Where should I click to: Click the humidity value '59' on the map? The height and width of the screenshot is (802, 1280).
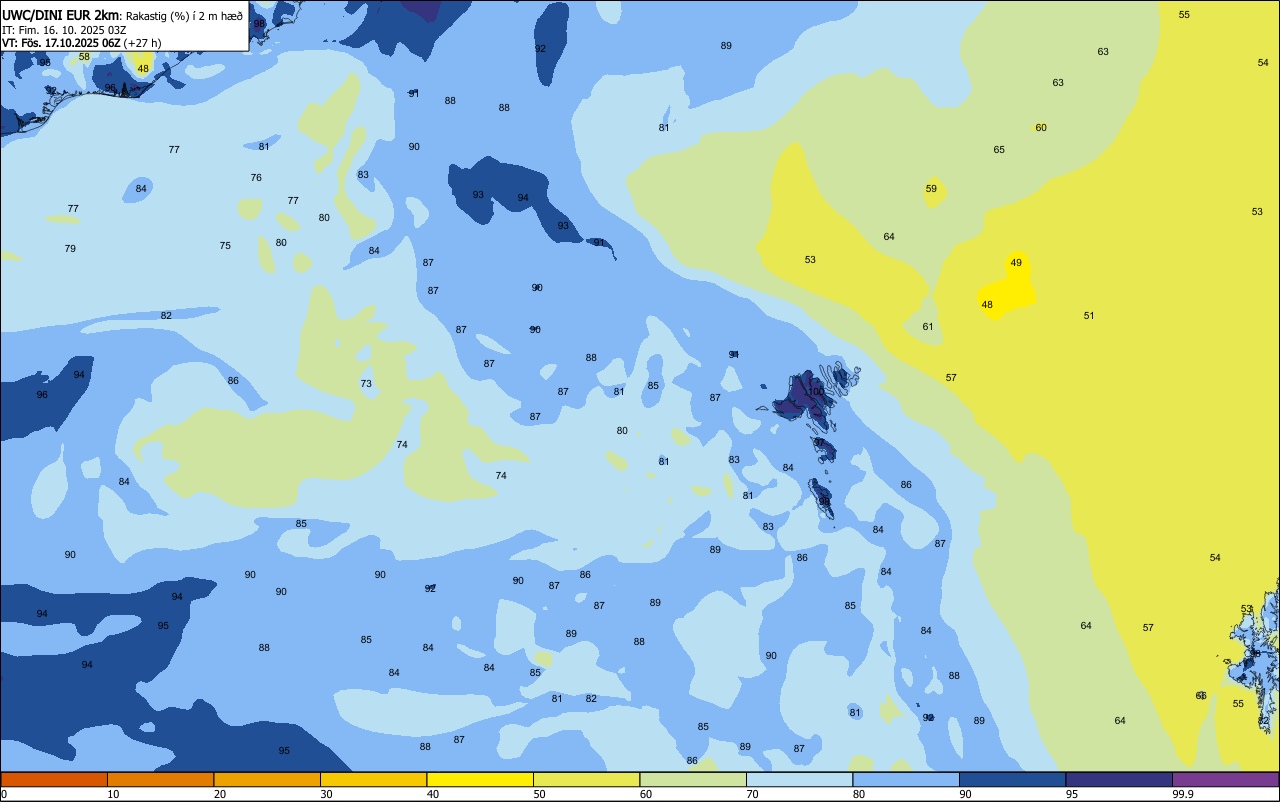[931, 189]
